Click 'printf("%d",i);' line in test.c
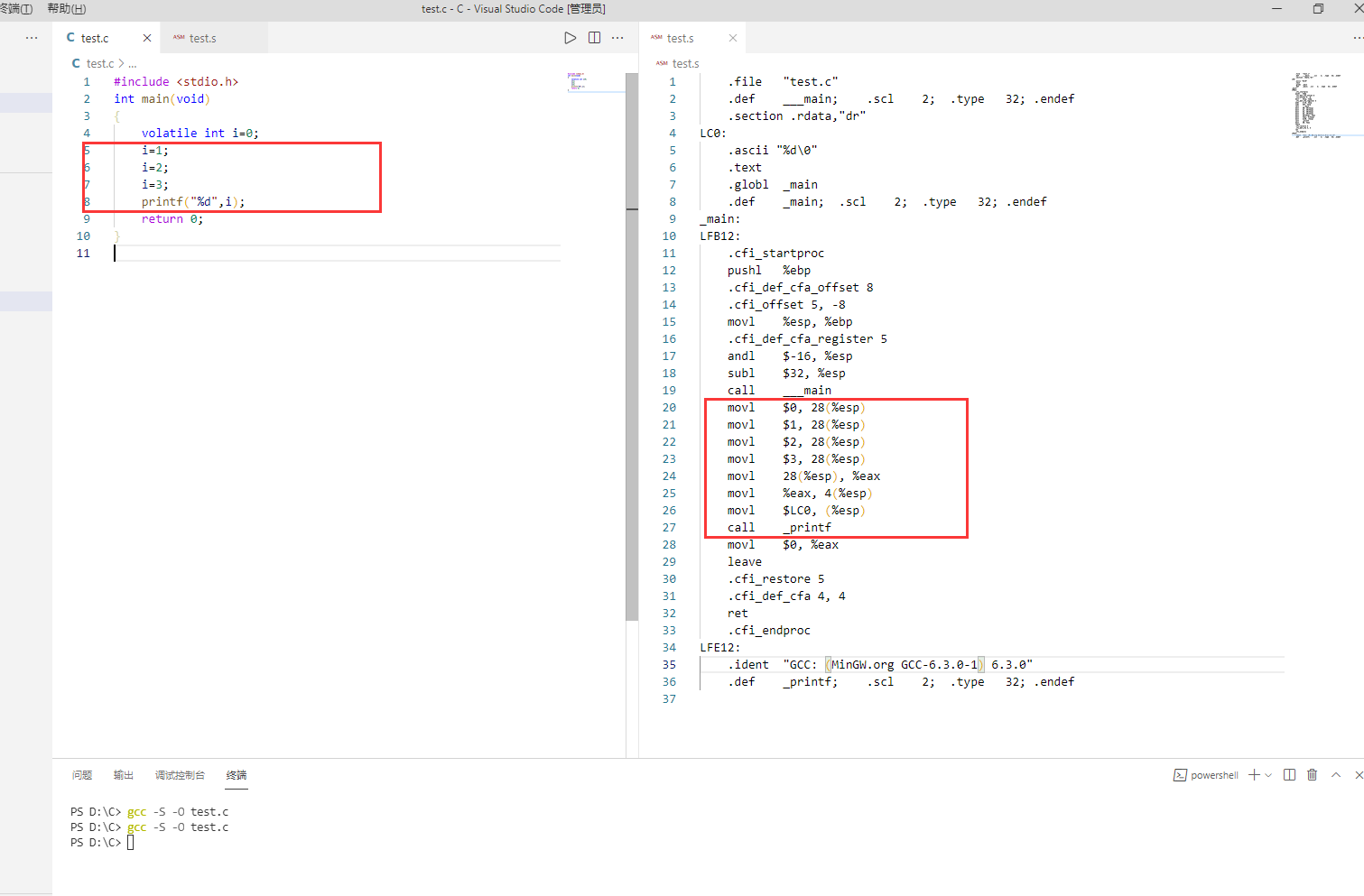1364x896 pixels. coord(193,201)
